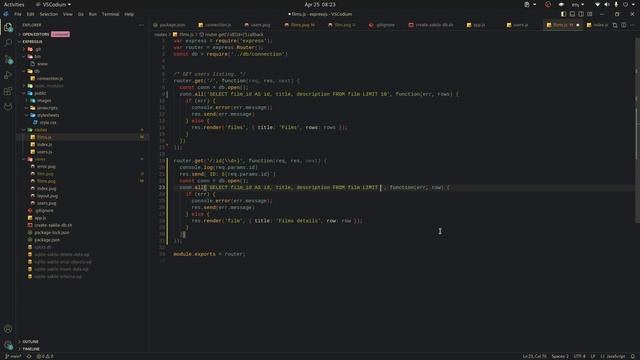Viewport: 640px width, 360px height.
Task: Split the editor to the right
Action: pyautogui.click(x=624, y=25)
